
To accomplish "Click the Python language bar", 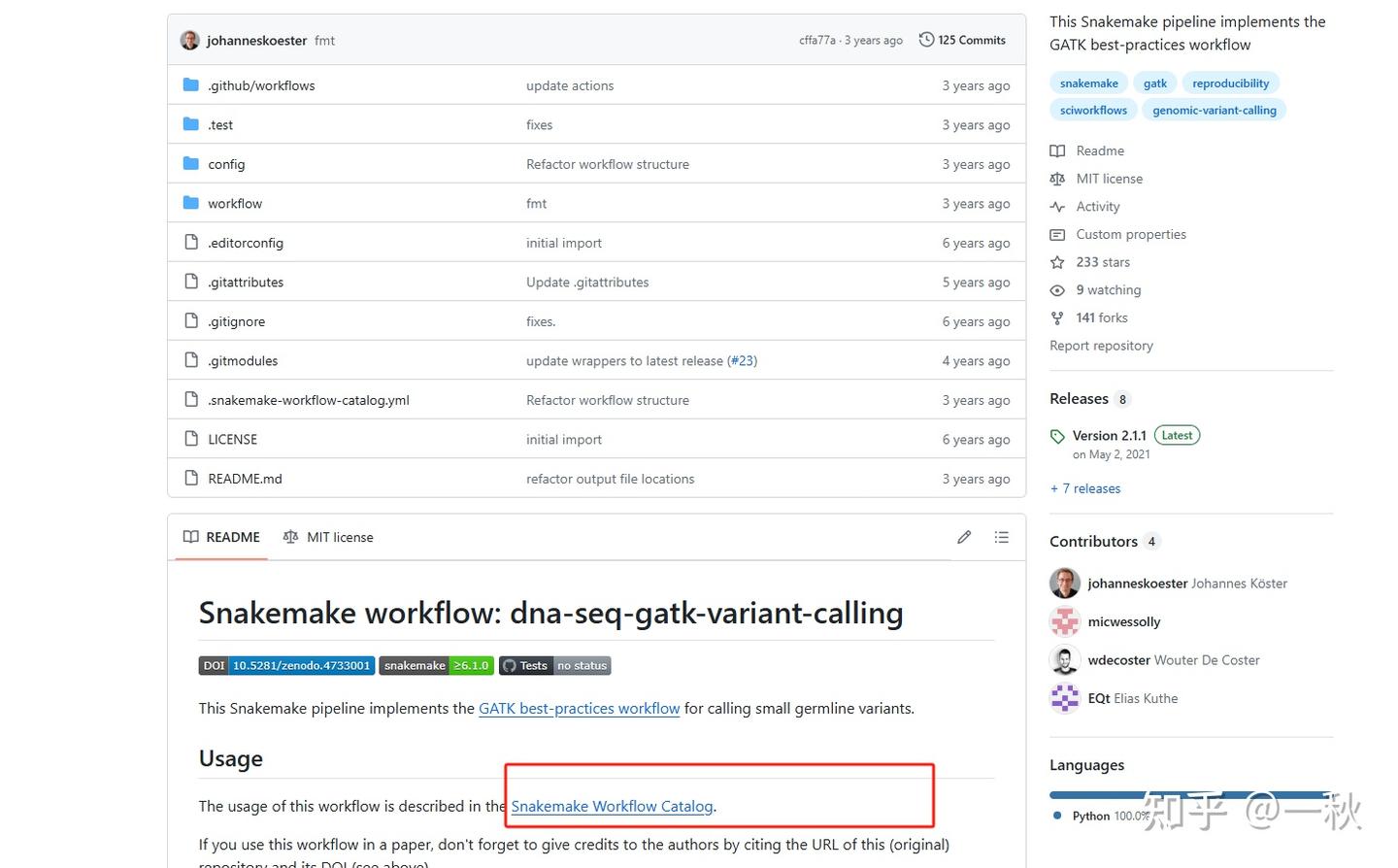I will click(x=1190, y=794).
